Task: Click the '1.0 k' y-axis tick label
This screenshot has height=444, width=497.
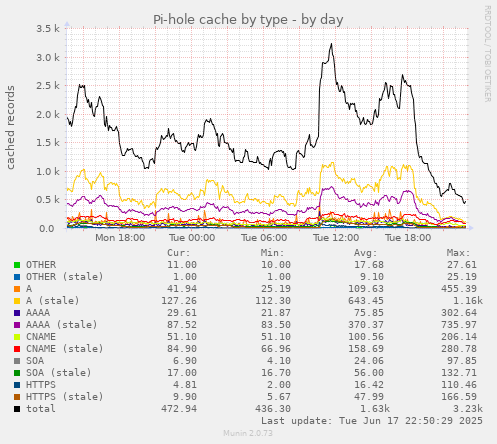Action: coord(48,172)
